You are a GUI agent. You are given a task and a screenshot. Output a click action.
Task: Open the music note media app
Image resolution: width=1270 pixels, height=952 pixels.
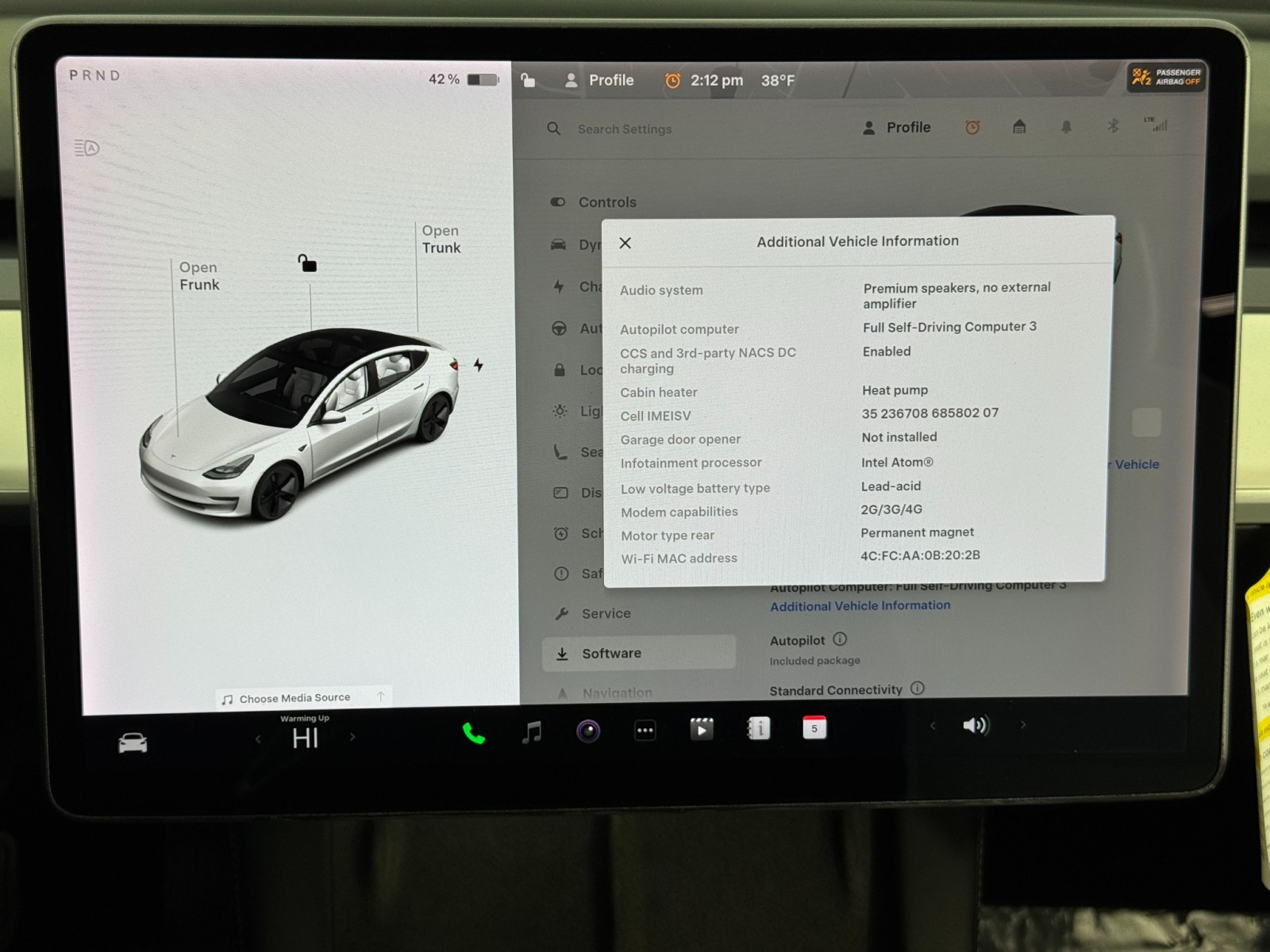point(532,732)
